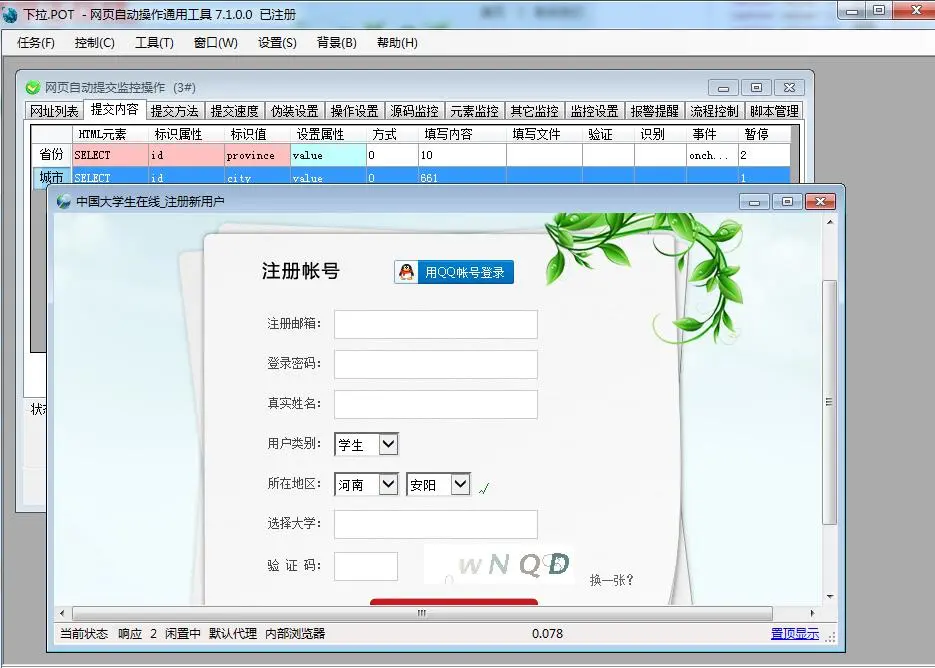935x668 pixels.
Task: Switch to the 提交方法 tab
Action: 175,111
